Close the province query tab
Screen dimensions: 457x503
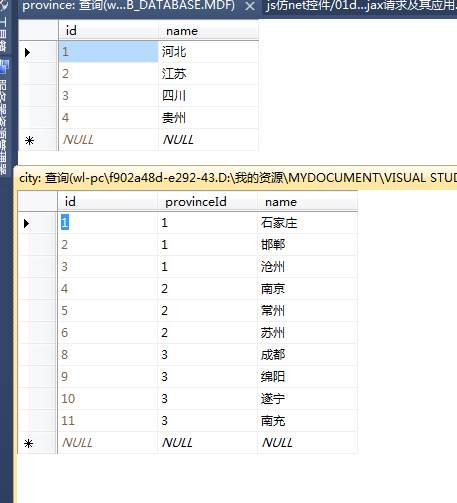click(250, 6)
